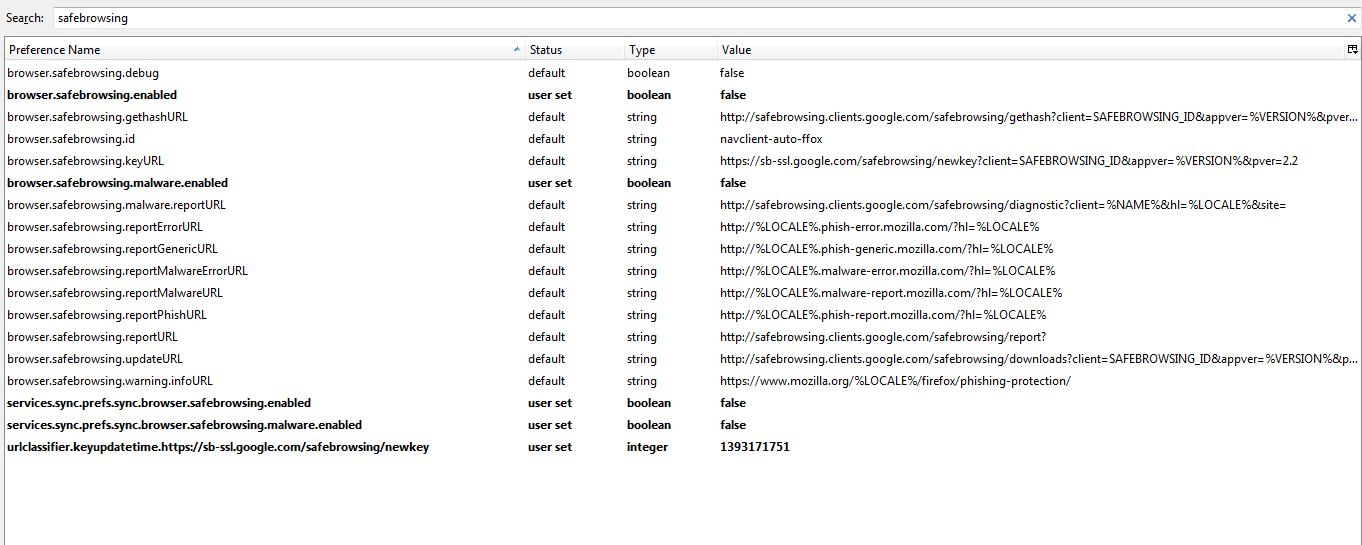1362x545 pixels.
Task: Select browser.safebrowsing.reportPhishURL preference
Action: point(107,315)
